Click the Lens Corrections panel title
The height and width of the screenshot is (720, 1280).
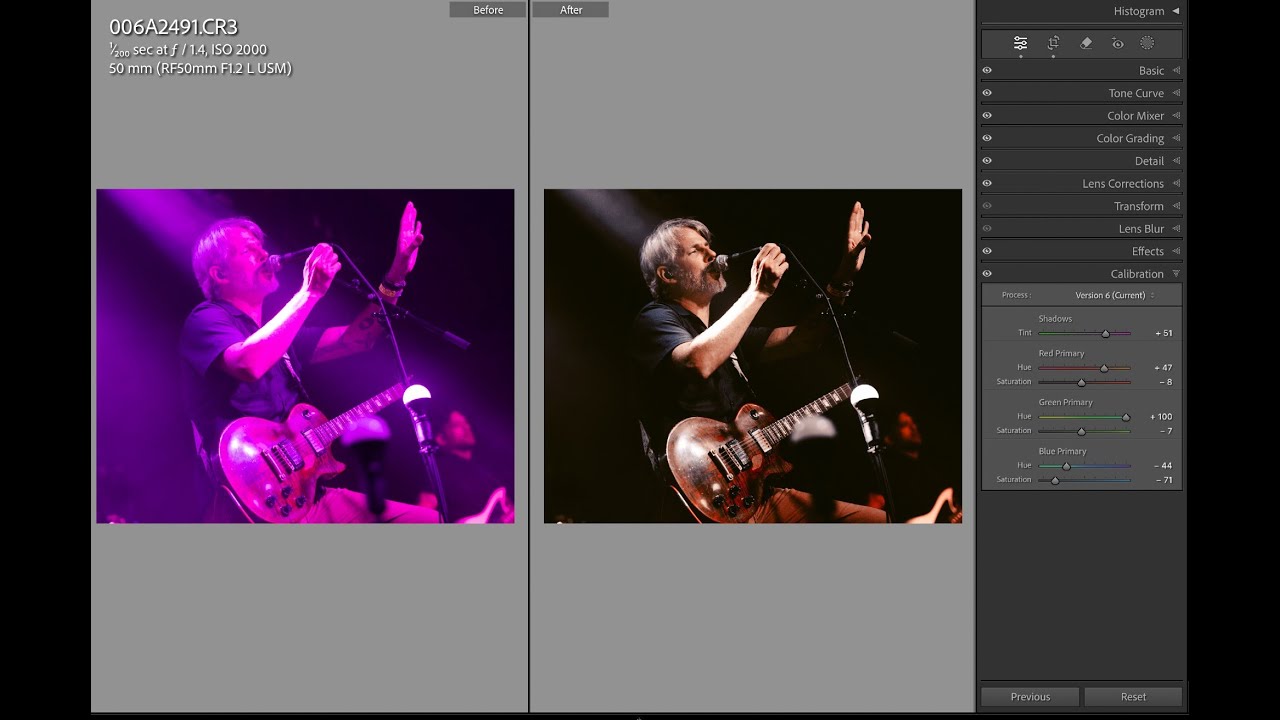(x=1123, y=184)
